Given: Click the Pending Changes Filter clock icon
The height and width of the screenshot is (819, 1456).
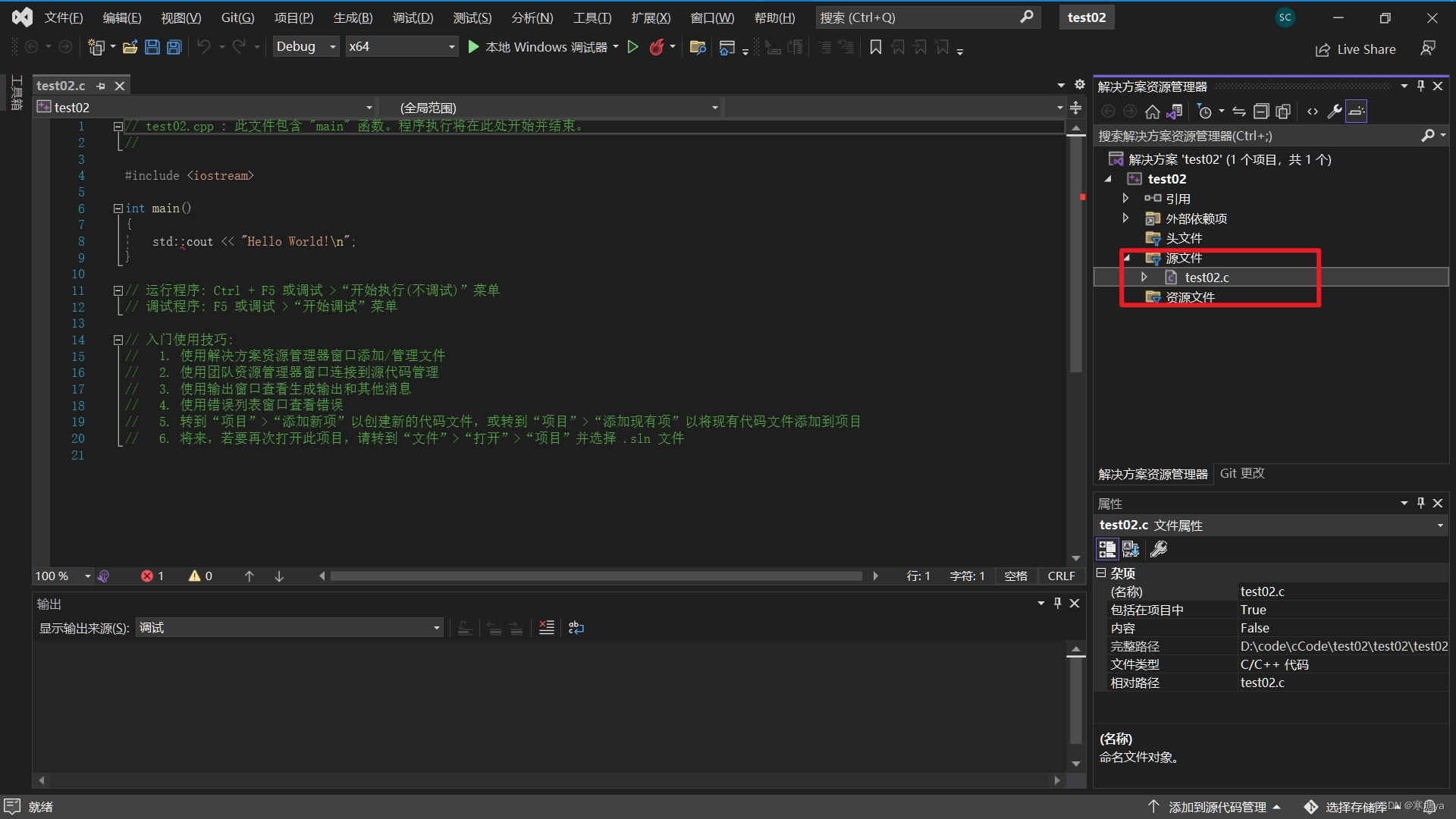Looking at the screenshot, I should (x=1204, y=111).
